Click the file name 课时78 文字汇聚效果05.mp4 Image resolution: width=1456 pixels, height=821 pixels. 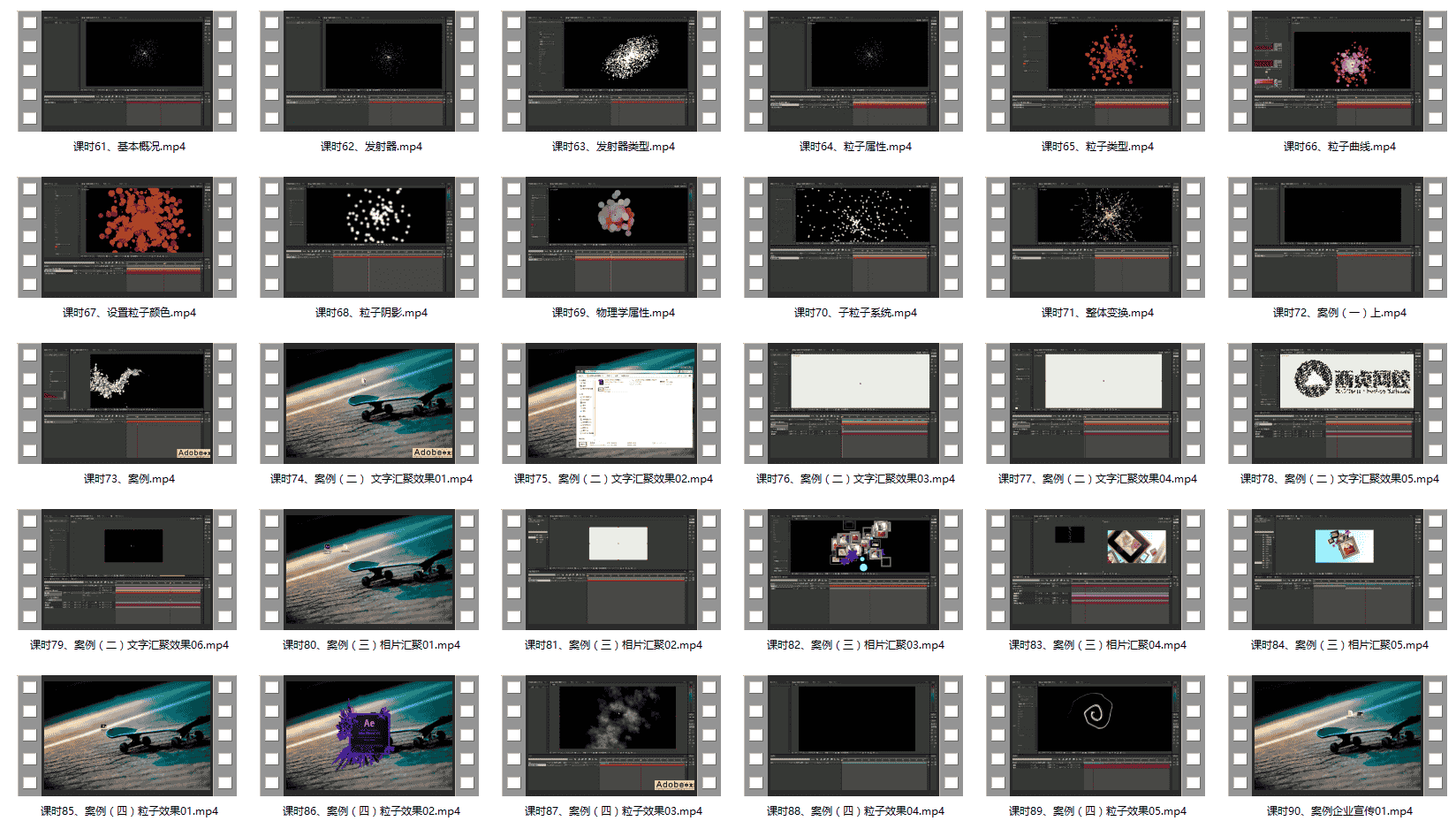(x=1339, y=479)
